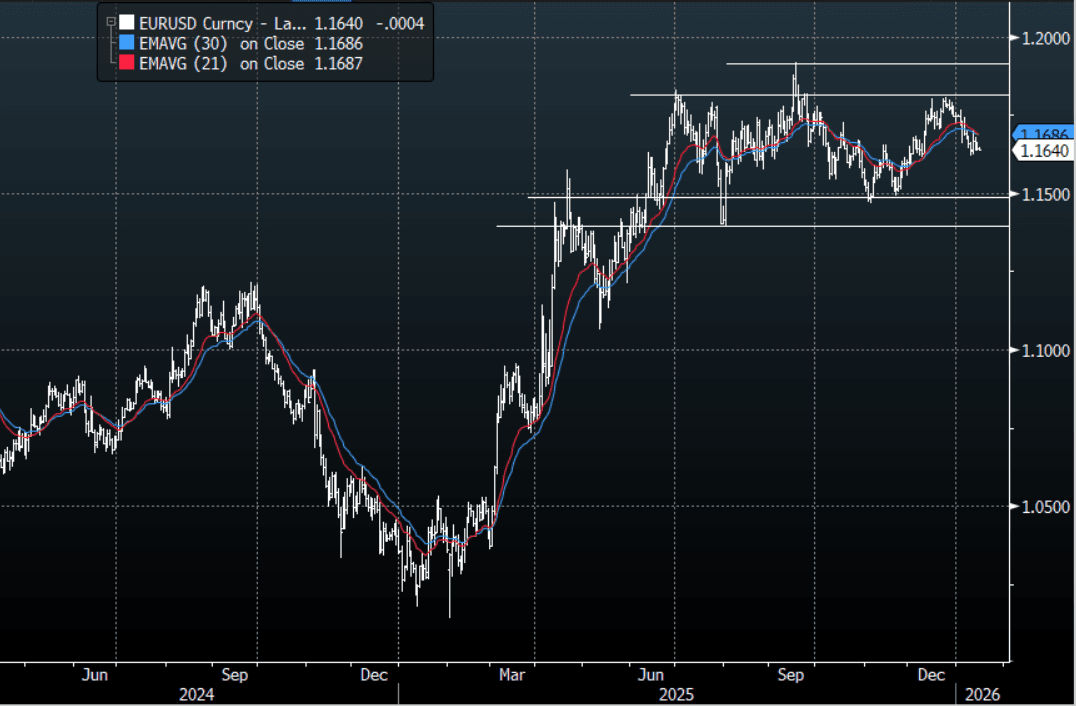Click the 1.0500 label on price axis
The height and width of the screenshot is (706, 1076).
tap(1046, 506)
